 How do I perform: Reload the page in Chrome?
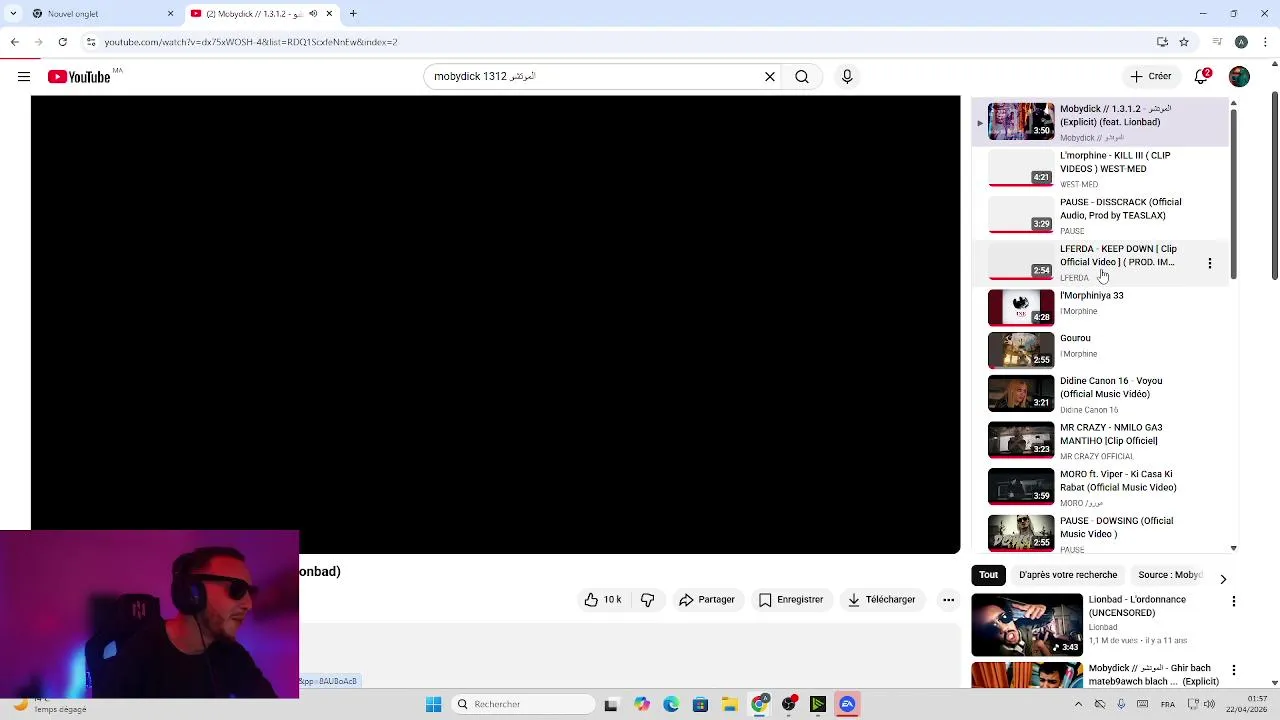coord(62,42)
